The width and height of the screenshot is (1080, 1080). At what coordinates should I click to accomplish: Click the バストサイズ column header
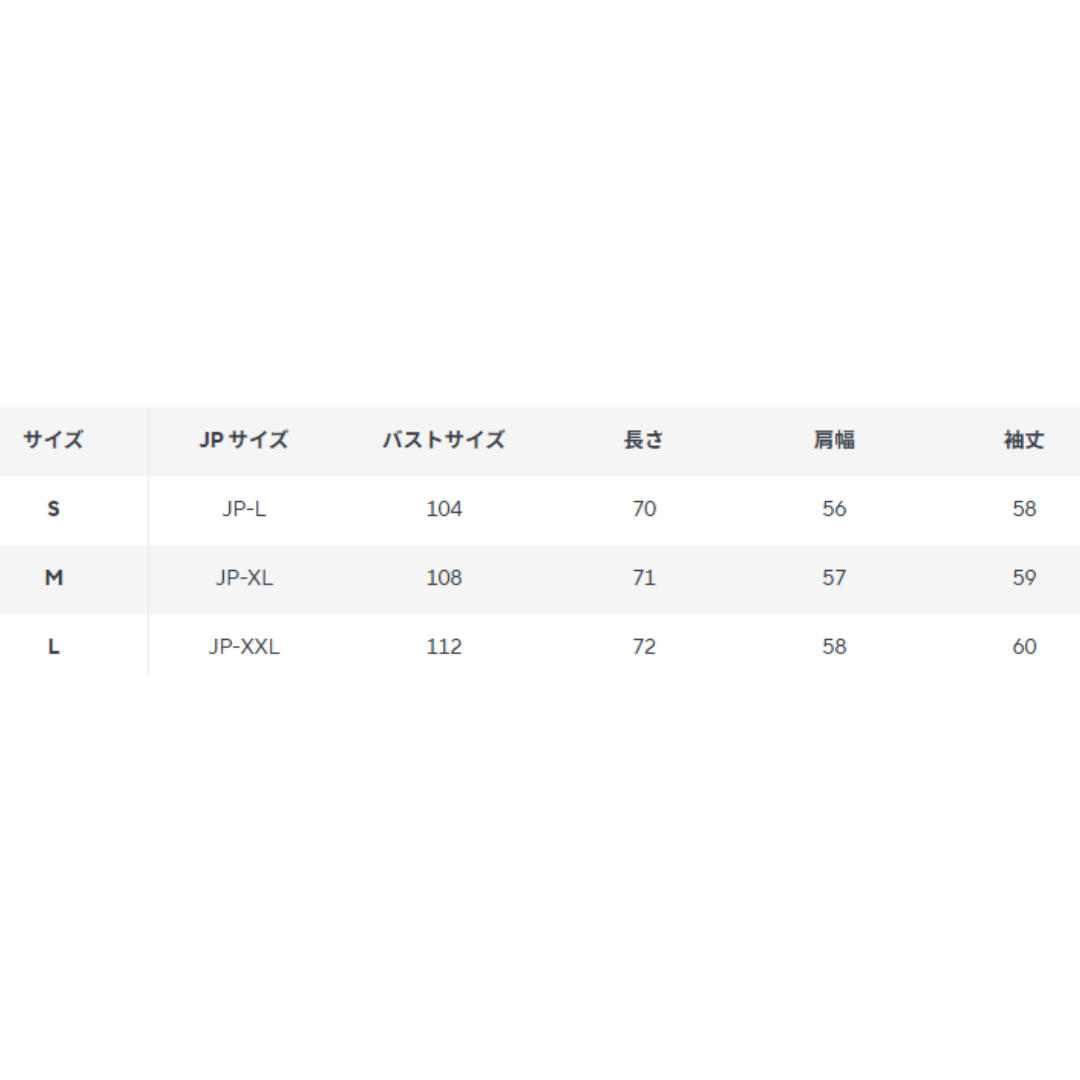point(444,439)
